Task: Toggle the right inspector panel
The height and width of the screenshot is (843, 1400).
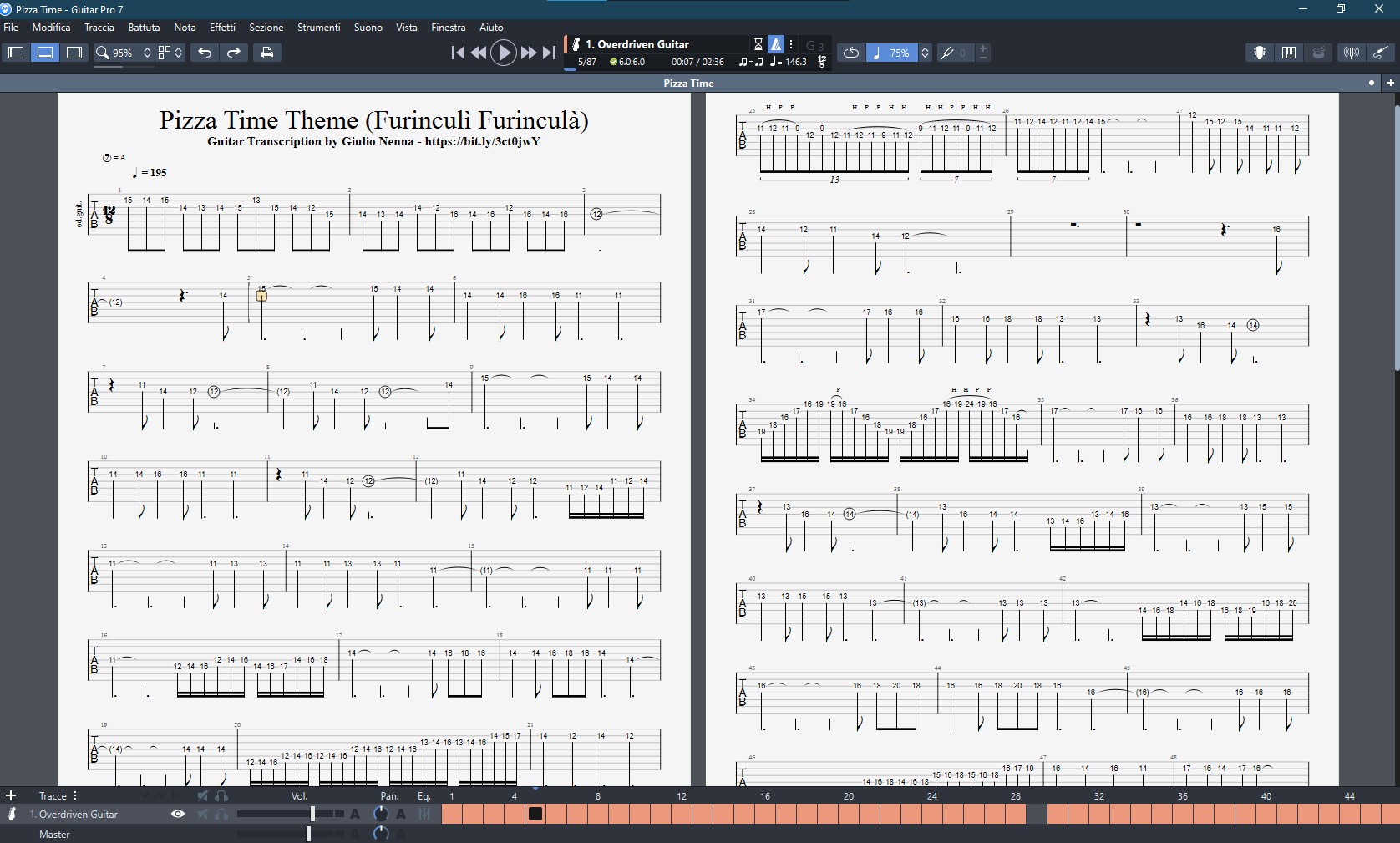Action: (74, 53)
